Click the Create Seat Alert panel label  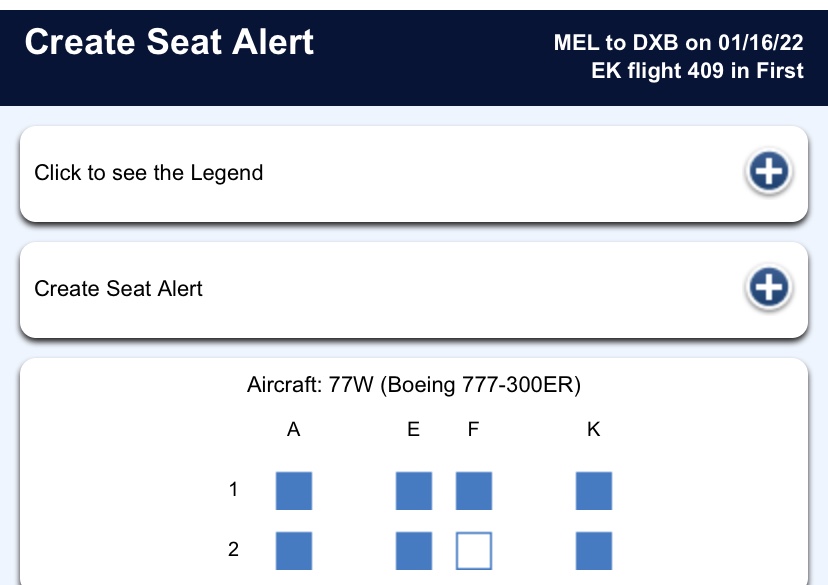click(x=118, y=289)
